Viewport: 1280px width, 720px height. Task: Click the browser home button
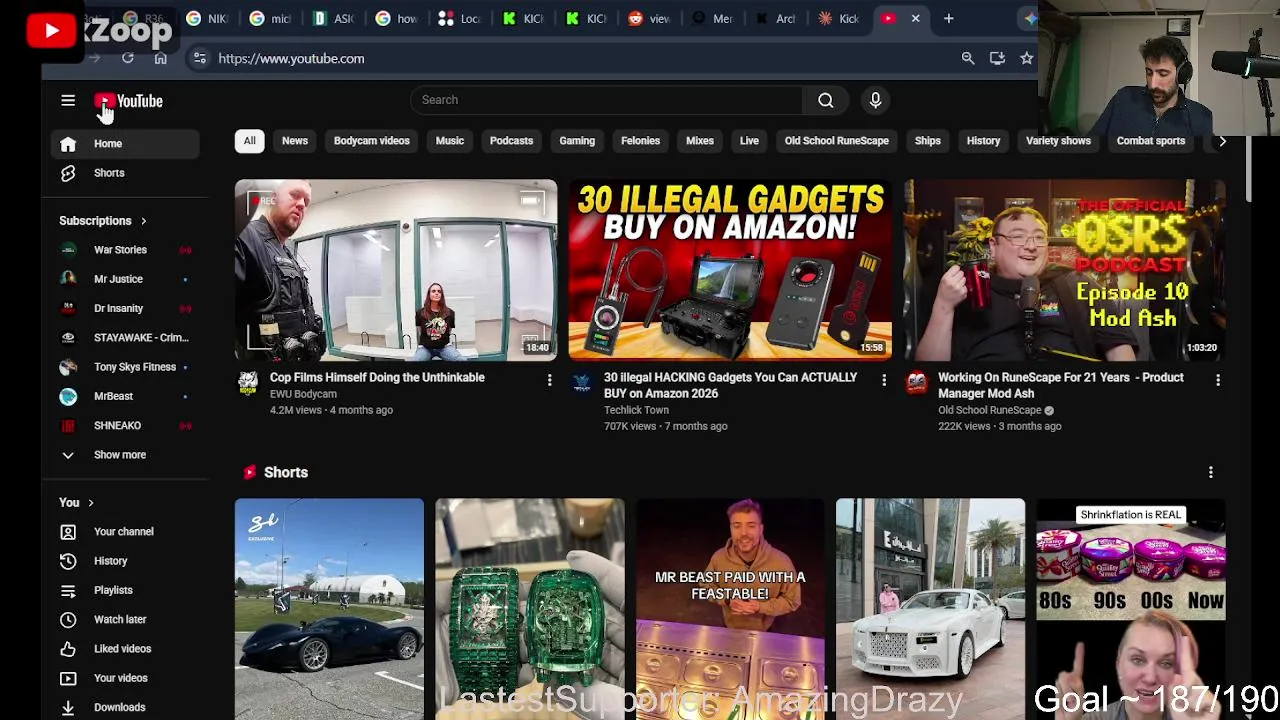click(160, 58)
